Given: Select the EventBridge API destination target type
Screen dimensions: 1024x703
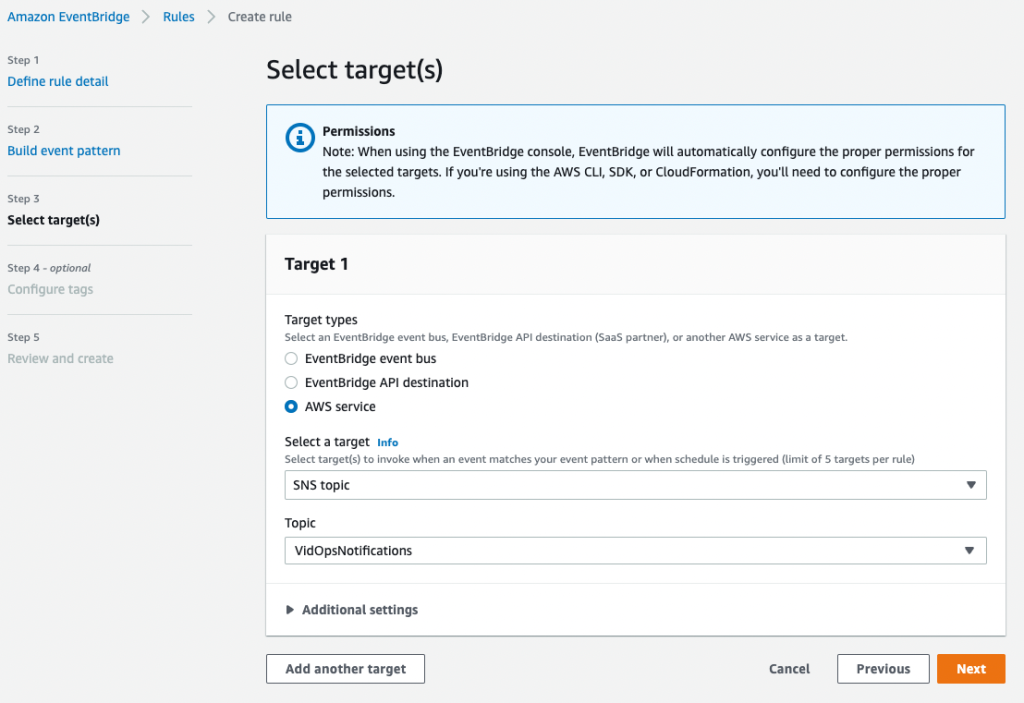Looking at the screenshot, I should tap(291, 382).
